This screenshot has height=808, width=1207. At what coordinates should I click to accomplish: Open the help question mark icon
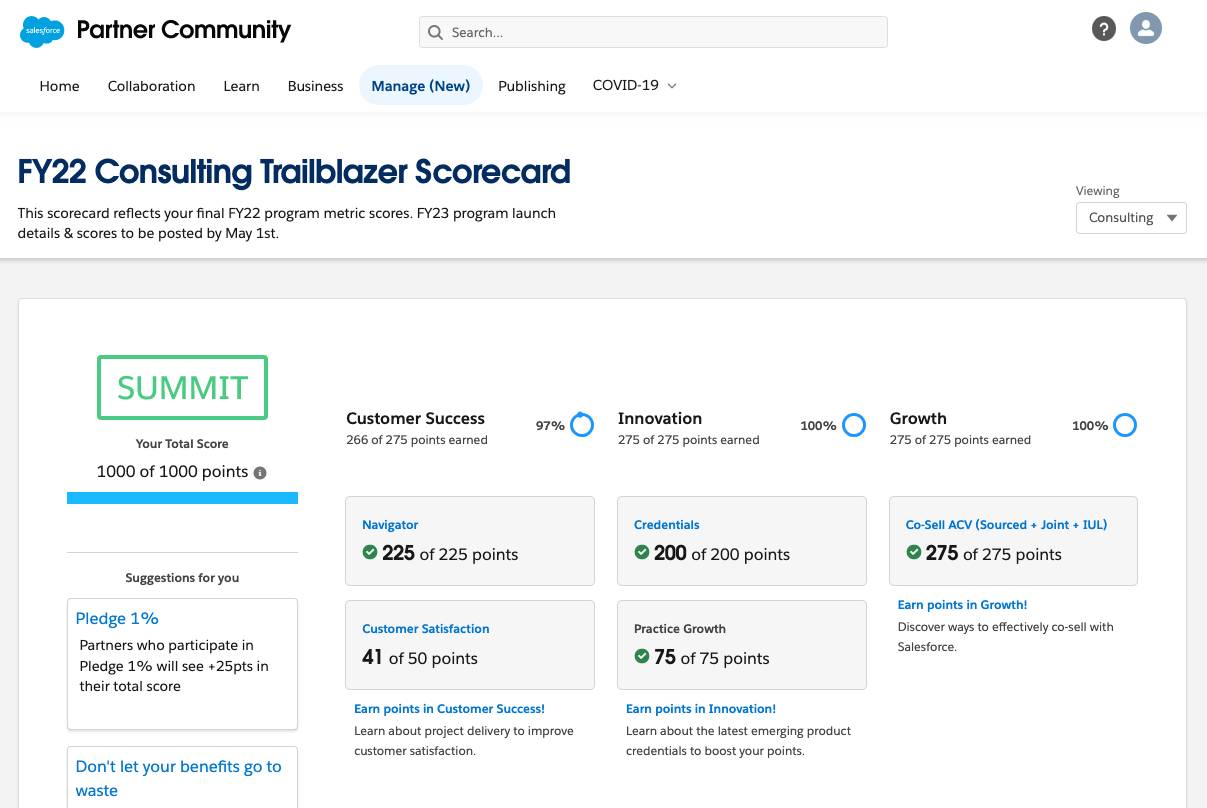(1103, 28)
